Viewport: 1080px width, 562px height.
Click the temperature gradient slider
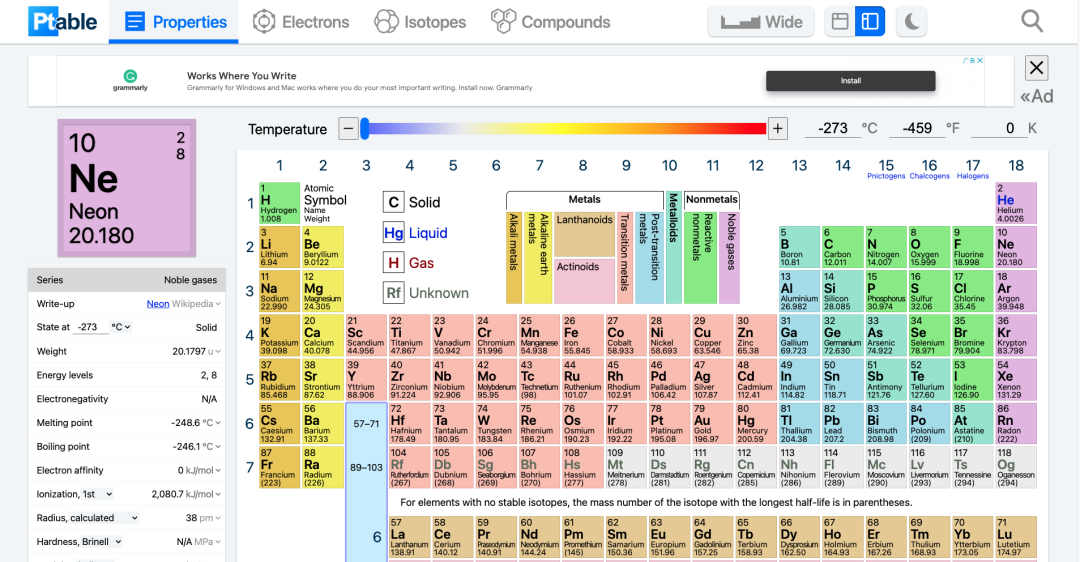click(x=565, y=128)
